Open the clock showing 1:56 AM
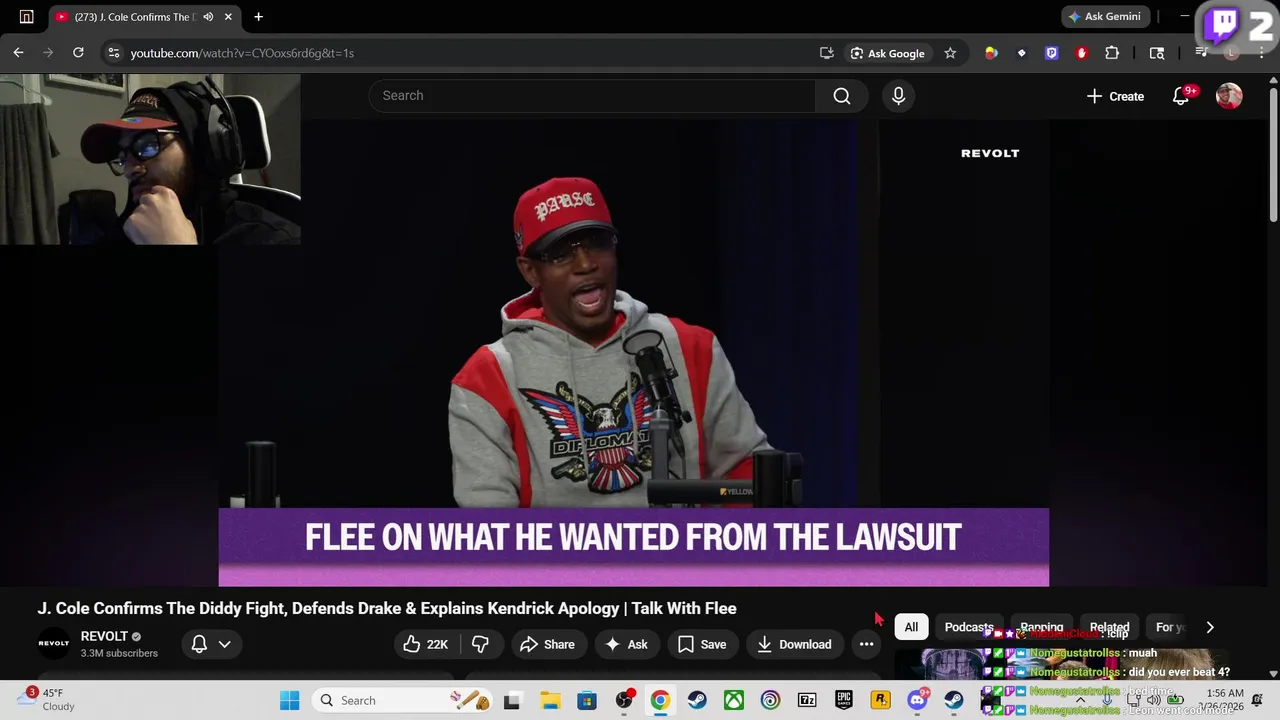The height and width of the screenshot is (720, 1280). [1224, 700]
